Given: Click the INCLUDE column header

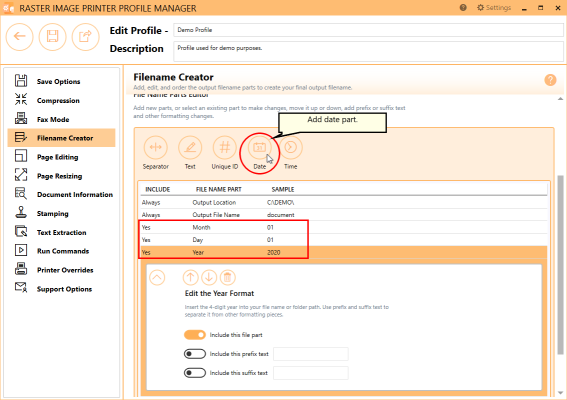Looking at the screenshot, I should coord(158,190).
